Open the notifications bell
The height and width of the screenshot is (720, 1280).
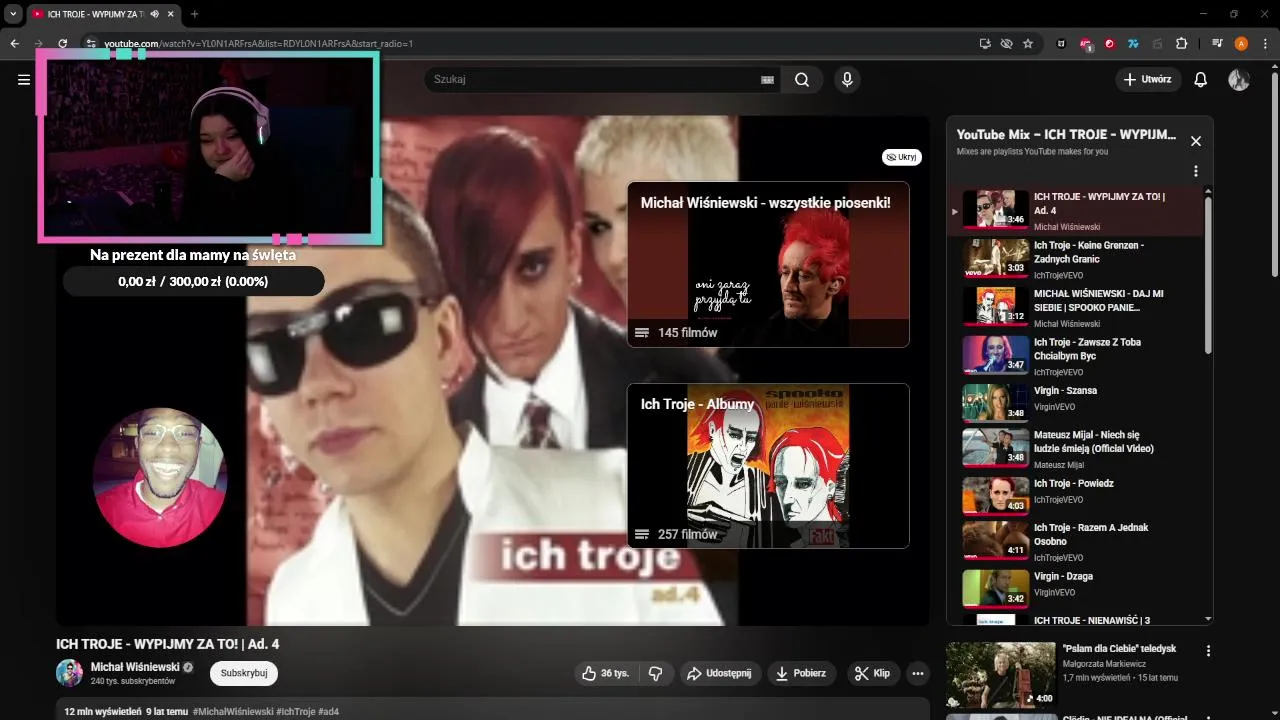[x=1201, y=80]
